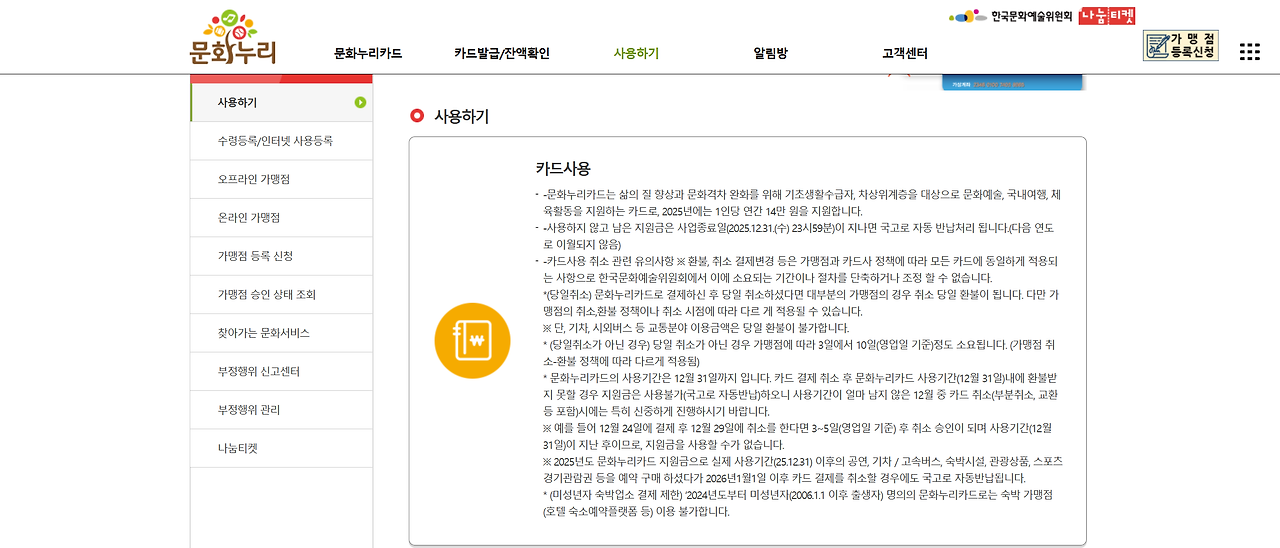Open 나눔티켓 in the sidebar
The image size is (1280, 548).
[281, 448]
